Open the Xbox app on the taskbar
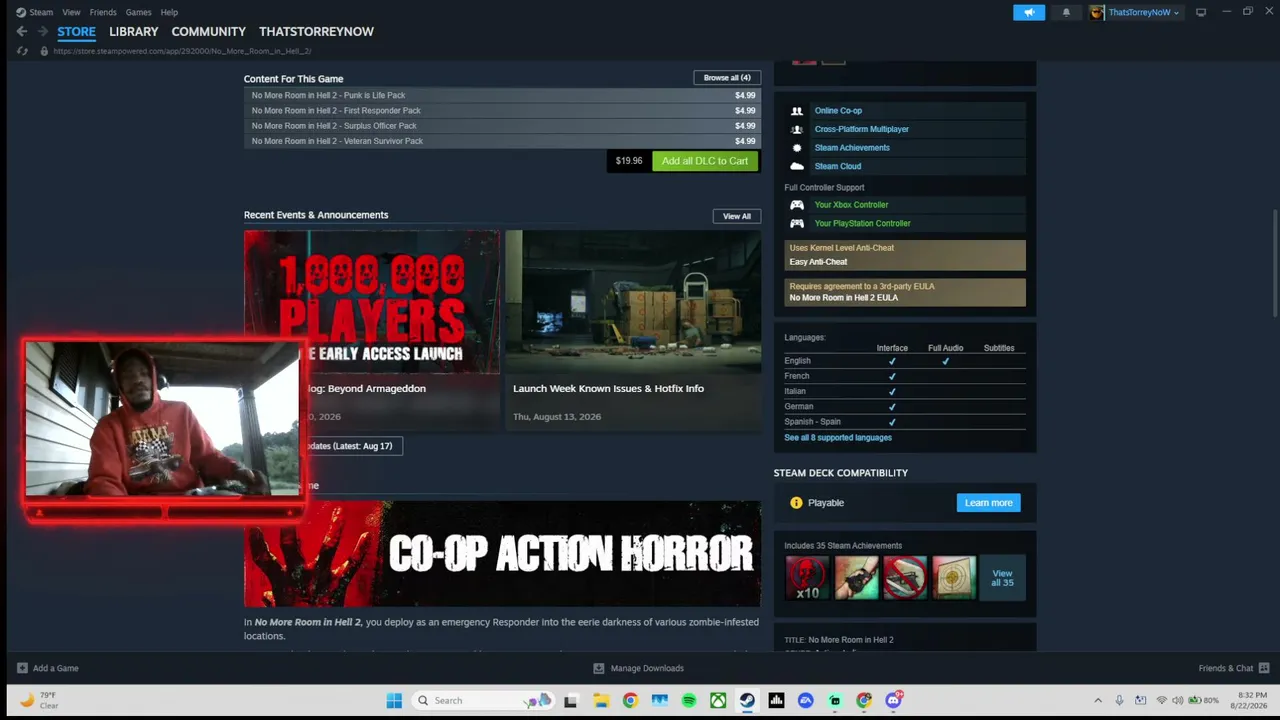 (718, 700)
